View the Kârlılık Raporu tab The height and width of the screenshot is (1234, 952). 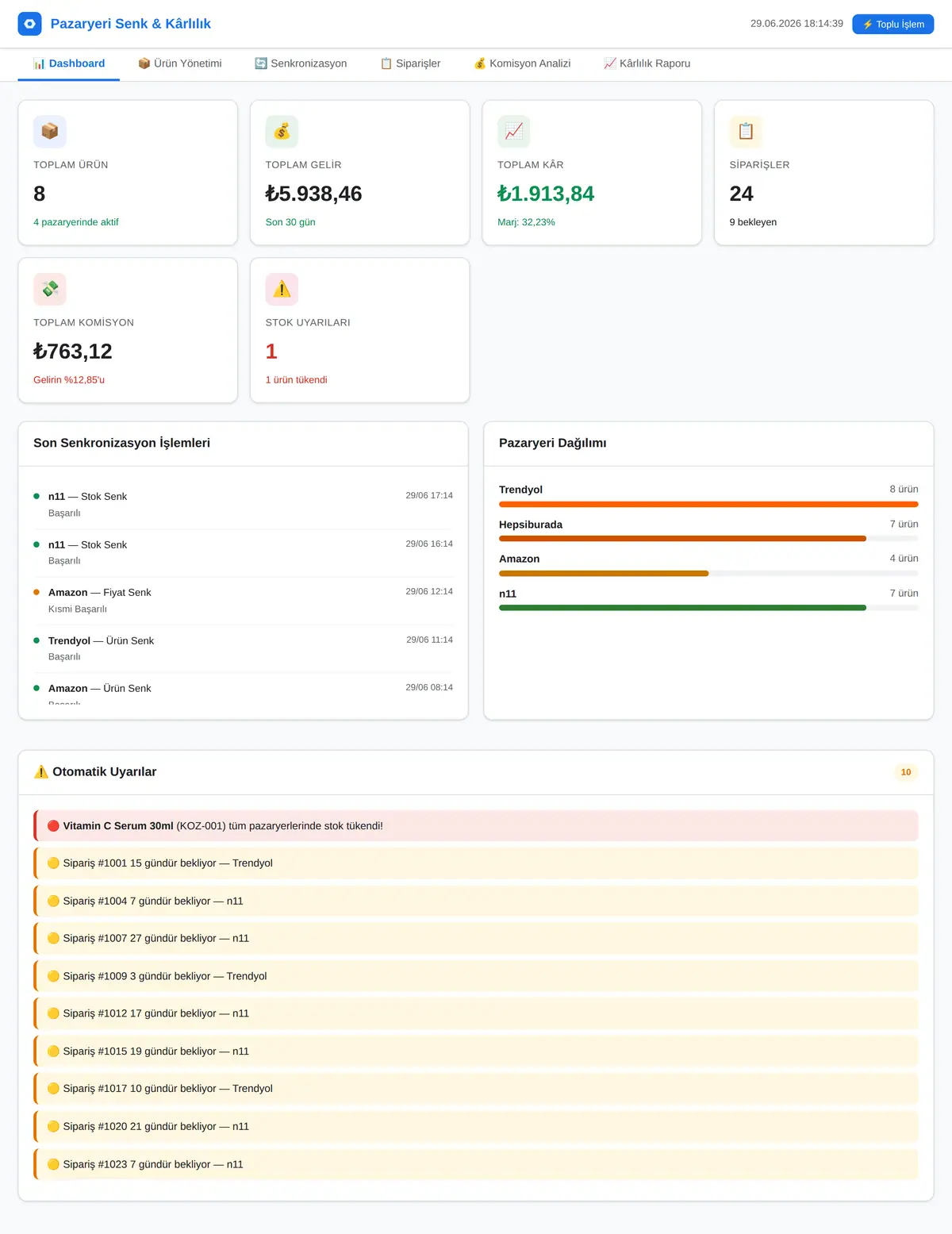pyautogui.click(x=647, y=63)
